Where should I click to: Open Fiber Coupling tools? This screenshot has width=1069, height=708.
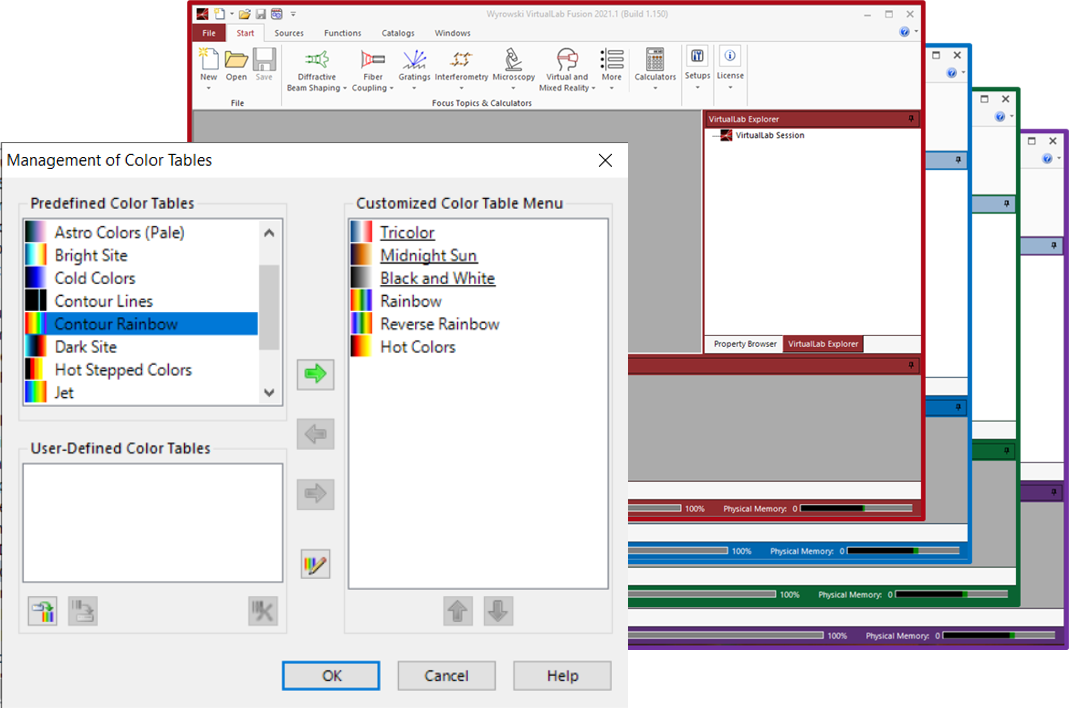[x=372, y=70]
